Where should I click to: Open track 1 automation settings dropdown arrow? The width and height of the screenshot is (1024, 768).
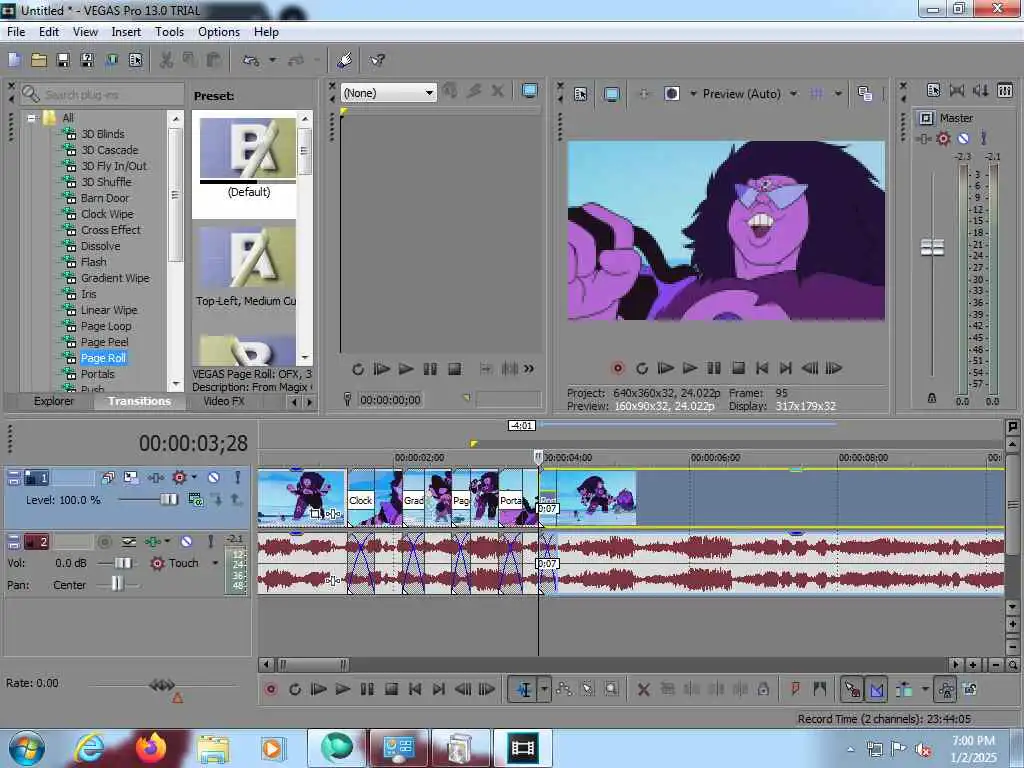pyautogui.click(x=195, y=478)
